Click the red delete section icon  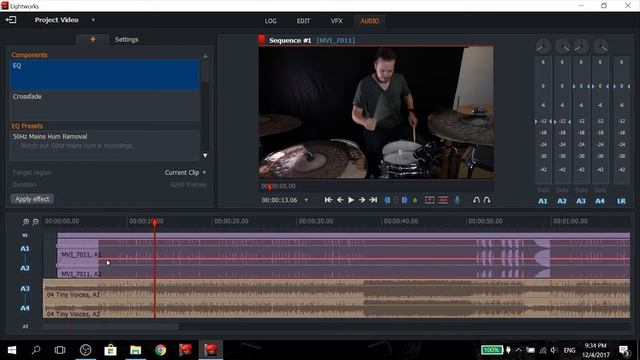pyautogui.click(x=443, y=200)
